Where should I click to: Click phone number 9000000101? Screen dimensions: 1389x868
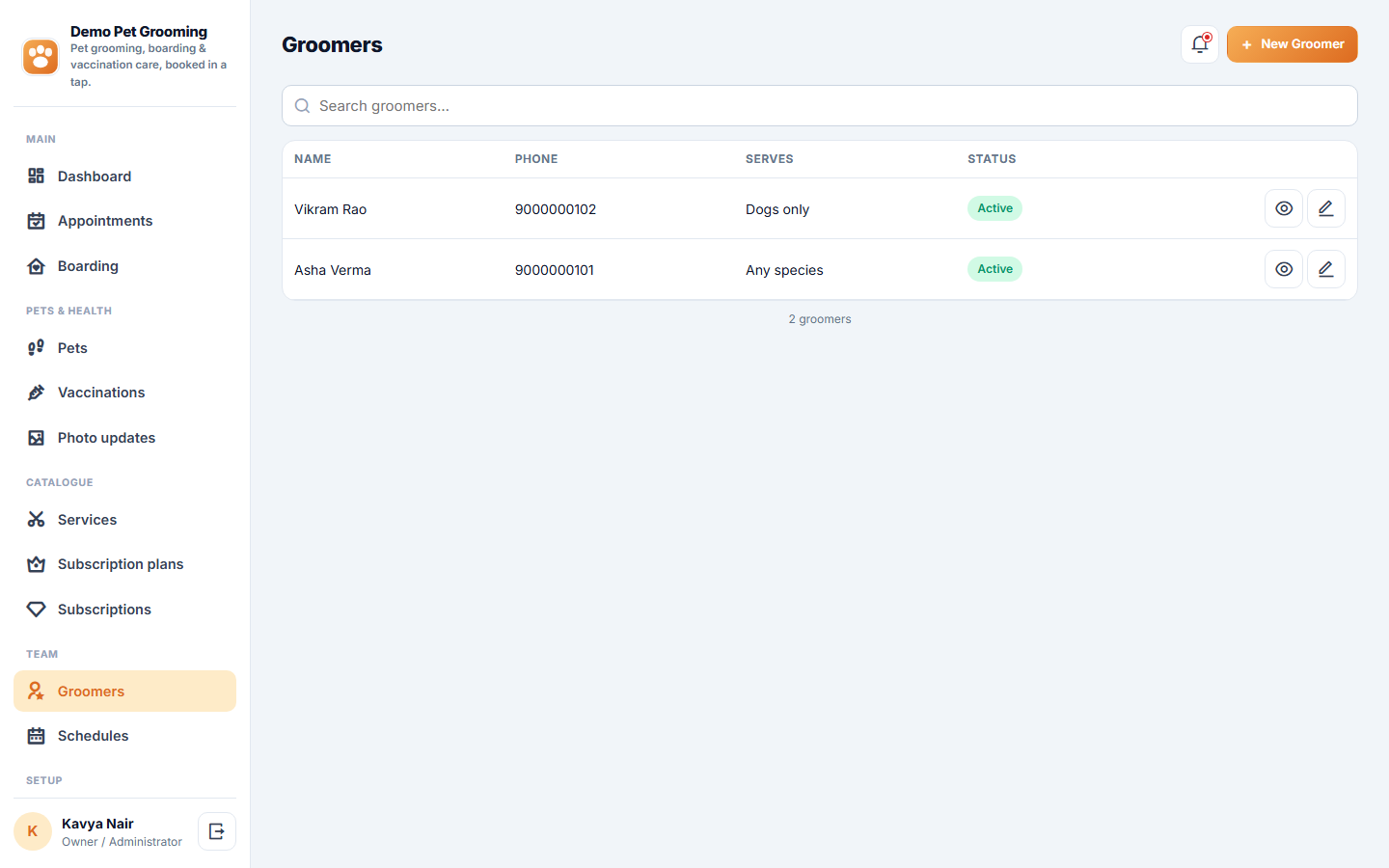tap(555, 270)
